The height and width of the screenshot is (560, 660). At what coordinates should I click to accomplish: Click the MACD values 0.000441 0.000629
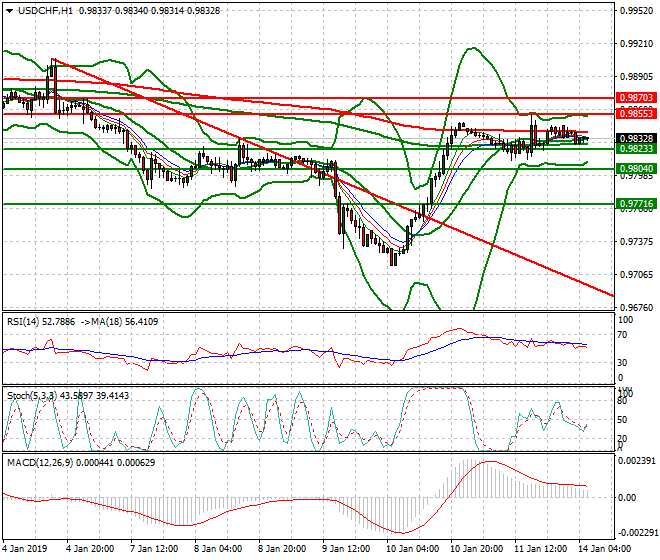(x=115, y=463)
